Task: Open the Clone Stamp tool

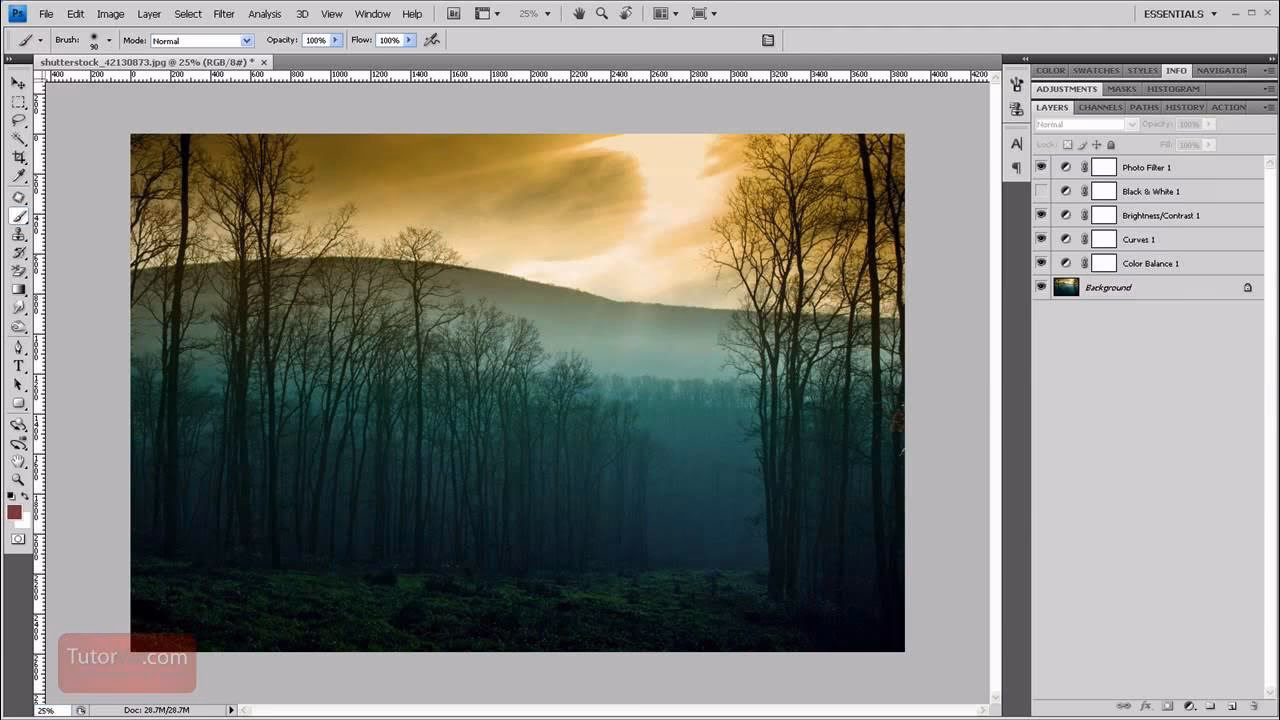Action: tap(18, 232)
